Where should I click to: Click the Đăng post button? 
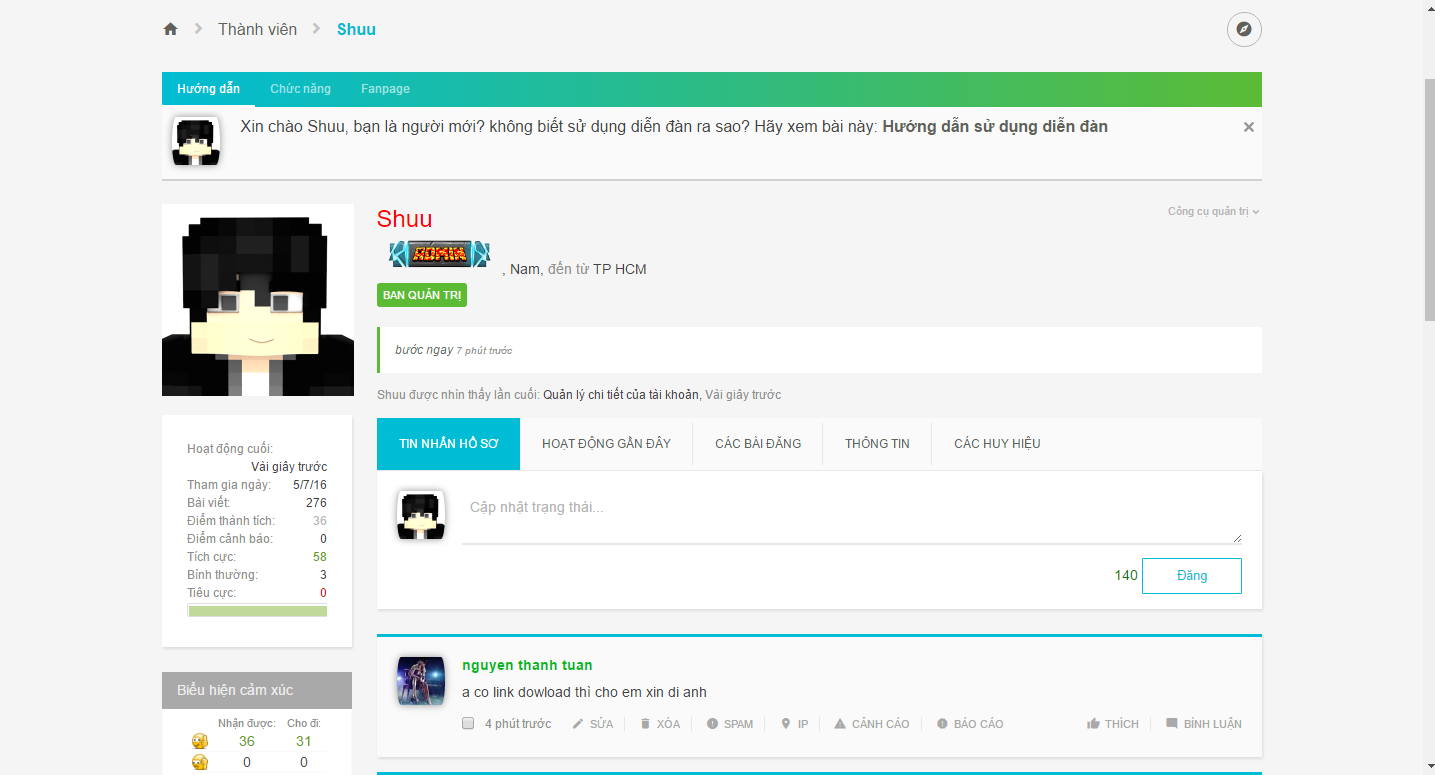[1192, 576]
